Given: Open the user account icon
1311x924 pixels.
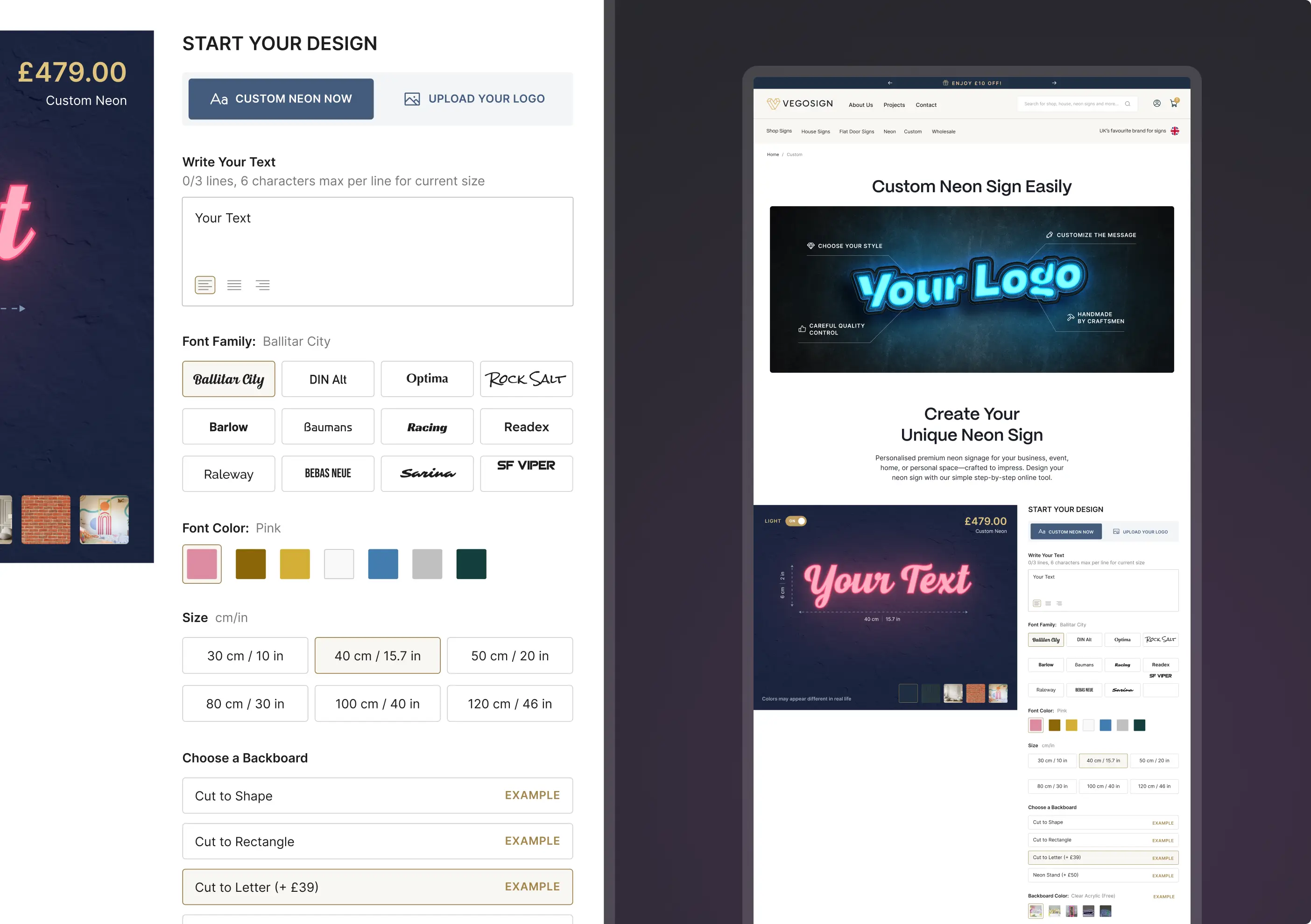Looking at the screenshot, I should coord(1156,103).
